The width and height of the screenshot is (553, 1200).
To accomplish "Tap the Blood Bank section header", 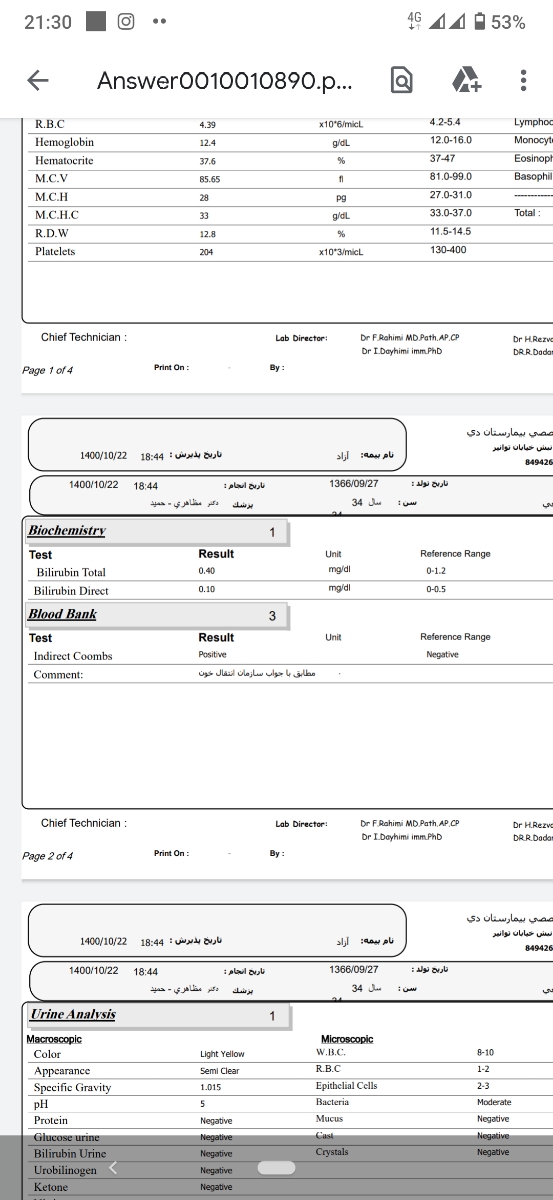I will coord(62,614).
